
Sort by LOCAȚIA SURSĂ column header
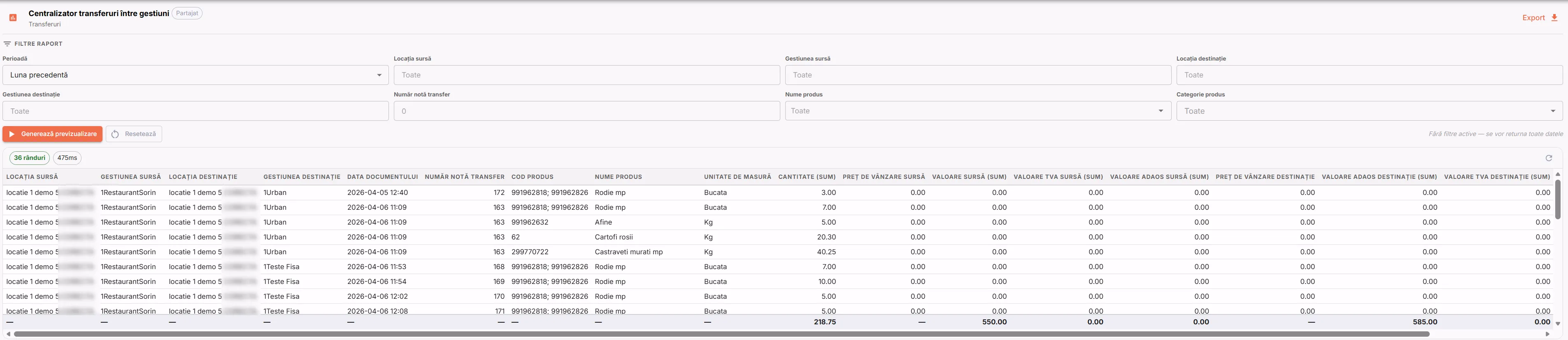point(32,177)
